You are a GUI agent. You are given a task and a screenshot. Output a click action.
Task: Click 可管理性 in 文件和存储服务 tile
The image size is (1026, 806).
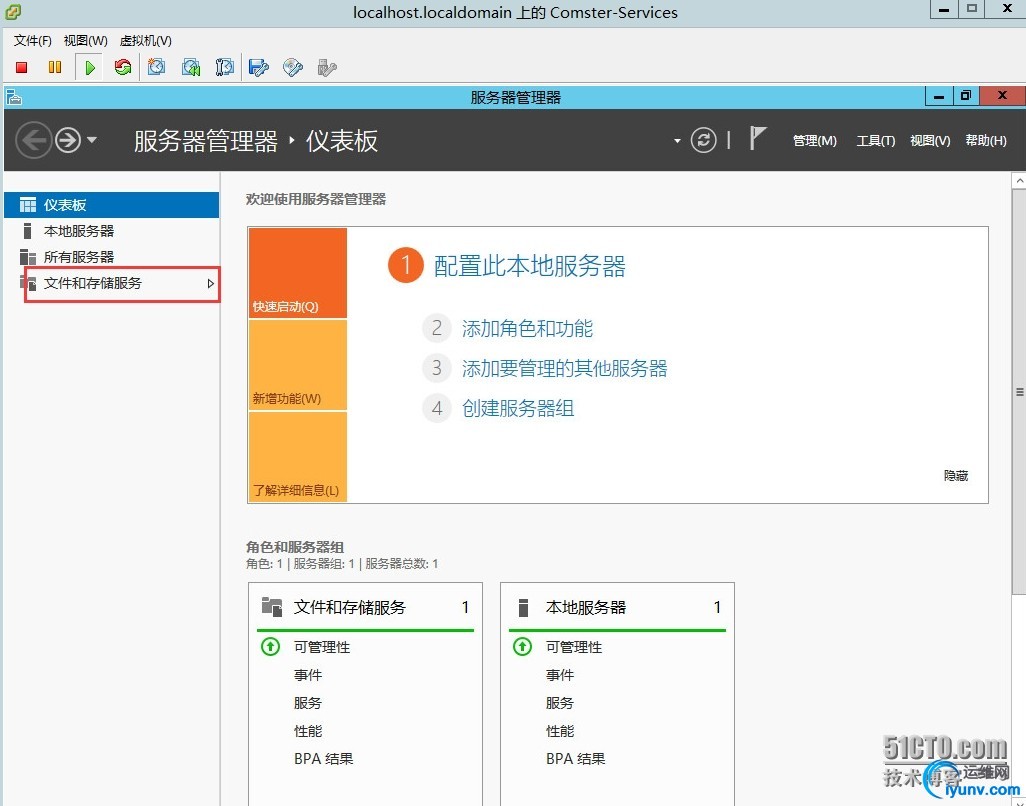pos(322,647)
